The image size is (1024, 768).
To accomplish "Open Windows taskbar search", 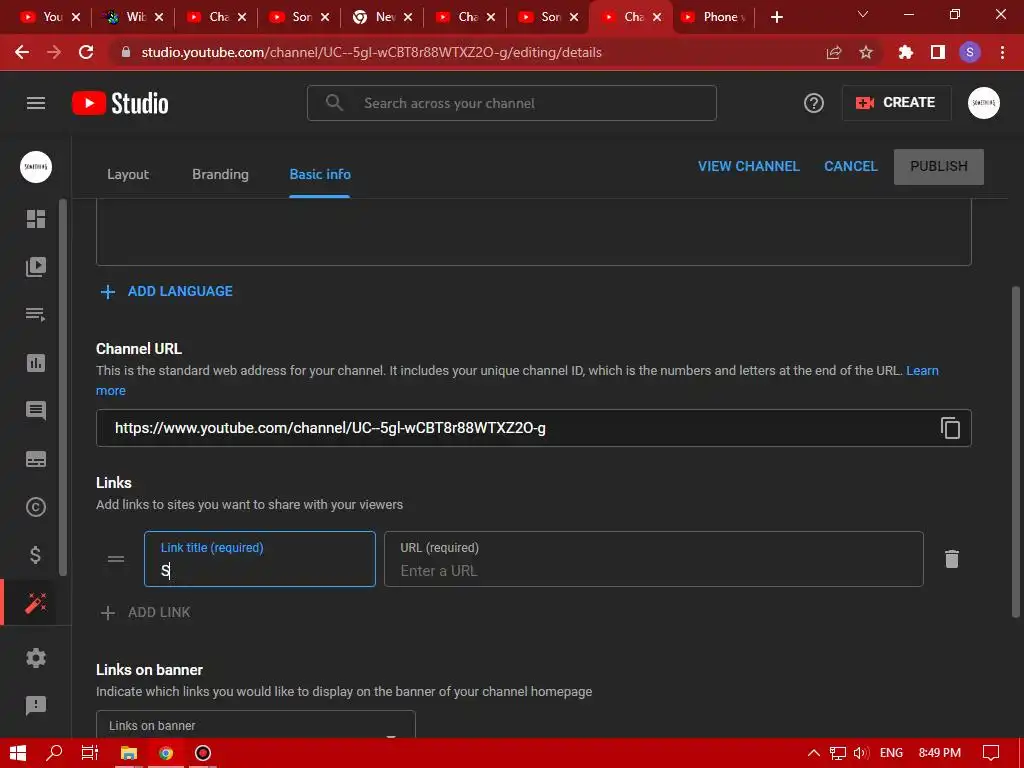I will (x=54, y=753).
